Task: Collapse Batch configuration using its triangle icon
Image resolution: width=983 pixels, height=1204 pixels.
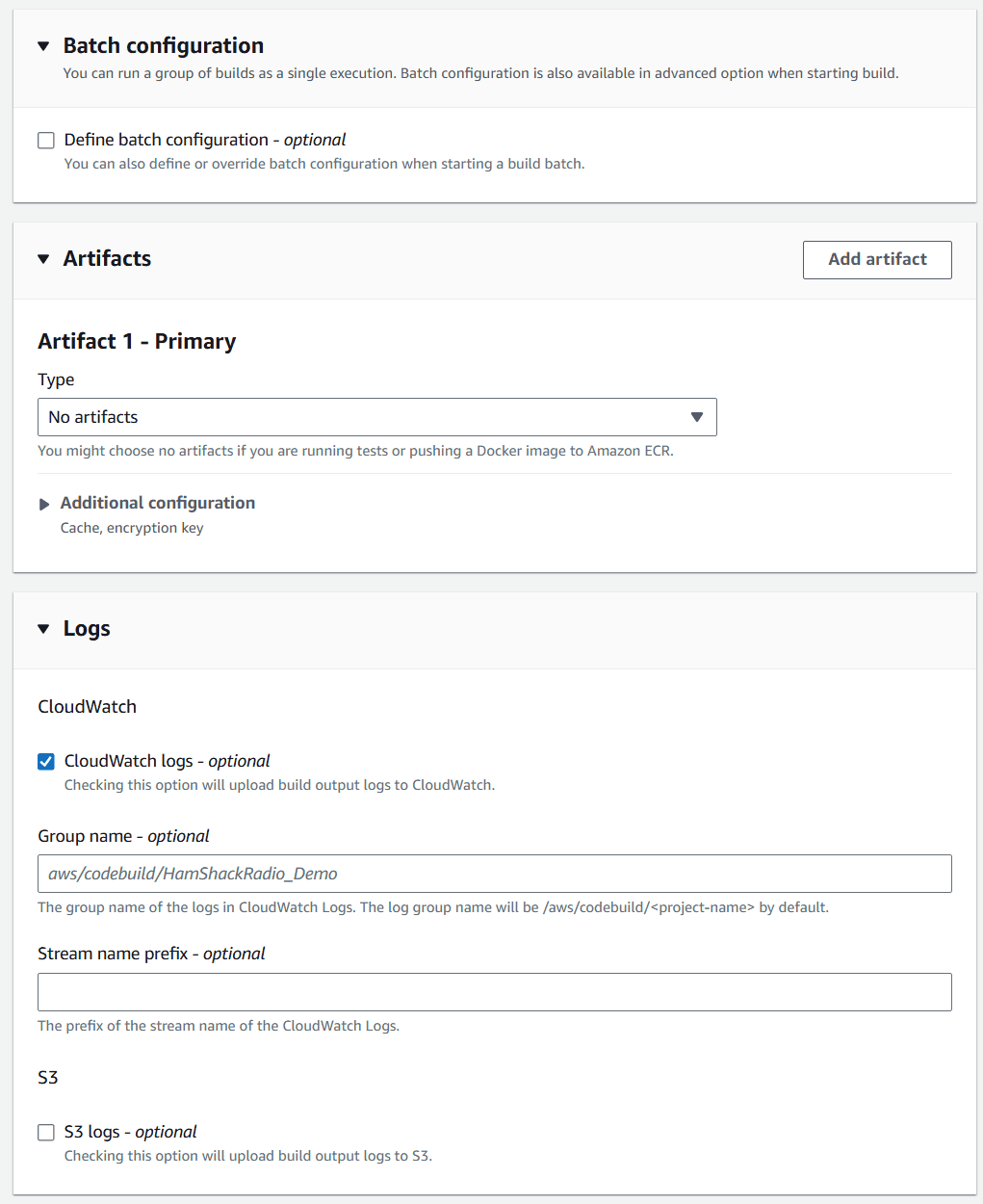Action: click(x=43, y=46)
